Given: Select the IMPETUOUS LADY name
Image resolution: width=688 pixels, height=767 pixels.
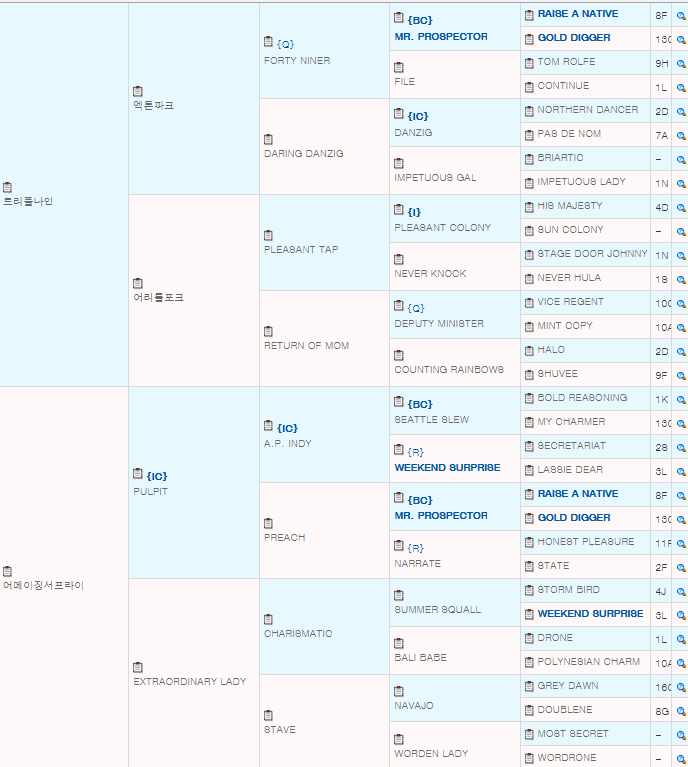Looking at the screenshot, I should (x=581, y=181).
